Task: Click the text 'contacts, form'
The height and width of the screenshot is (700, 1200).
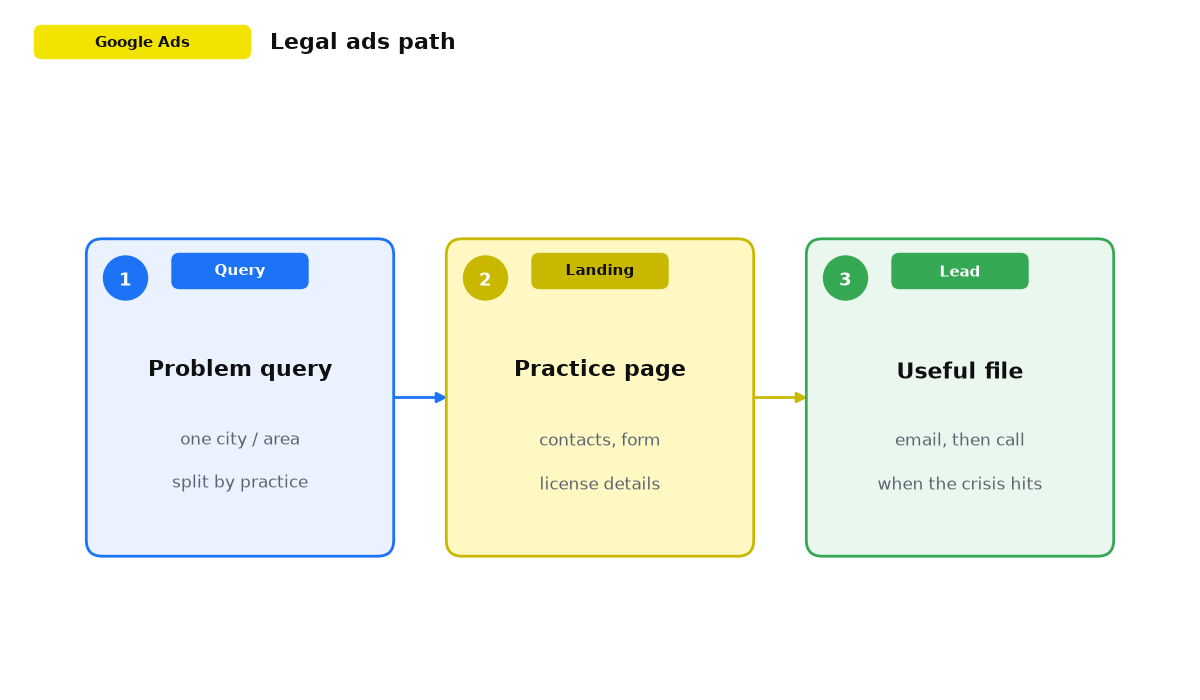Action: (600, 440)
